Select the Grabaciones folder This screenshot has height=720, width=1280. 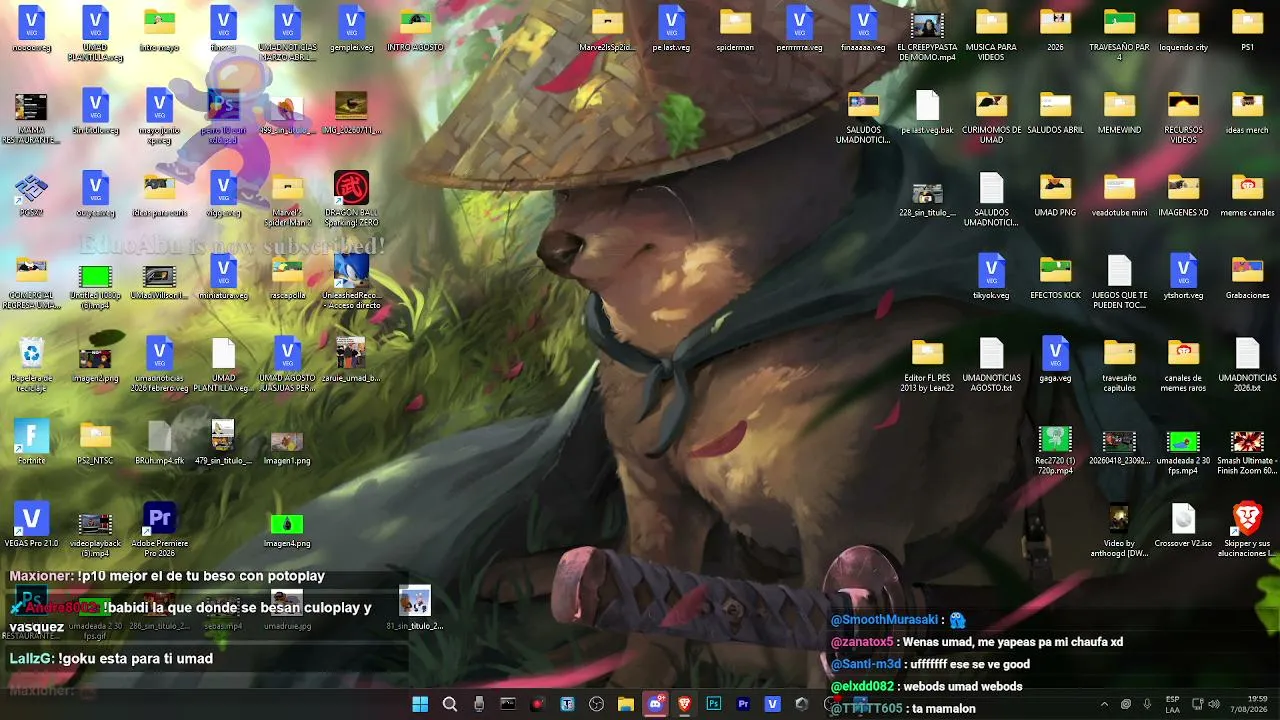pos(1247,276)
